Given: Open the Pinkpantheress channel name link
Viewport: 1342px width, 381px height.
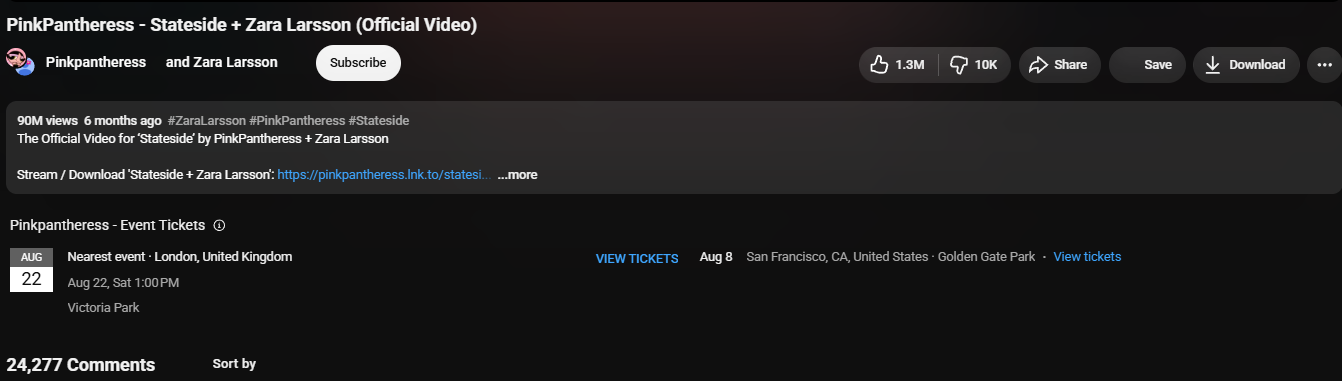Looking at the screenshot, I should (96, 63).
